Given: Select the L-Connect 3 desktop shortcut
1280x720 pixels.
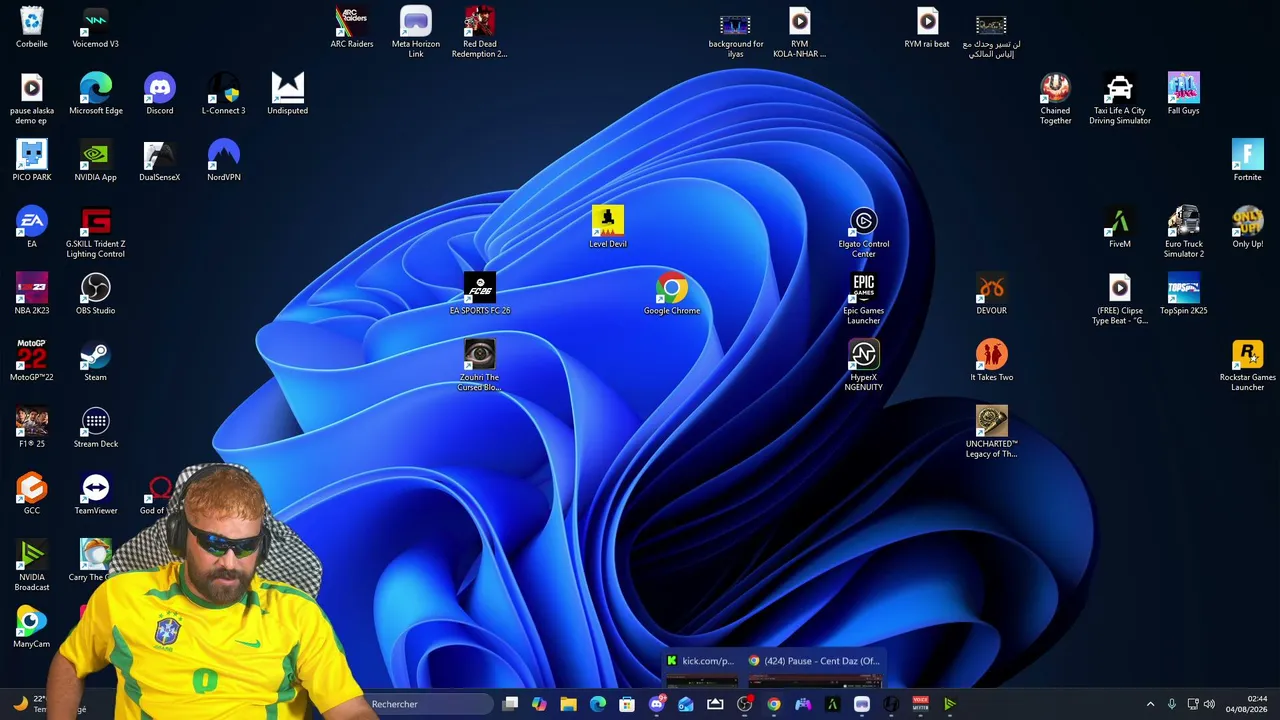Looking at the screenshot, I should 224,94.
